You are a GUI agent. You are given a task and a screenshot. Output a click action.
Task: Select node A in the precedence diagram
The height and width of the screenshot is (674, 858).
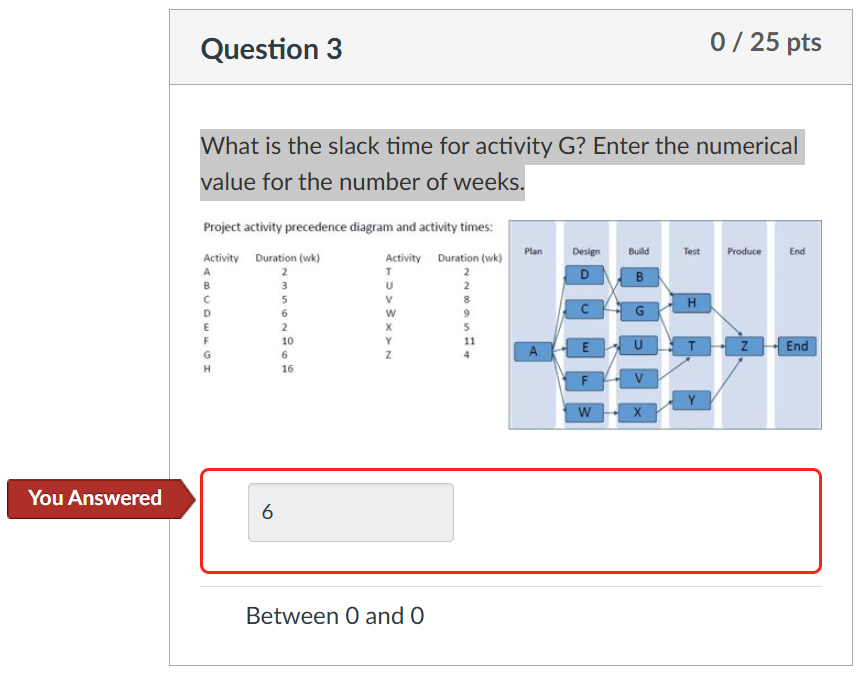(x=533, y=351)
